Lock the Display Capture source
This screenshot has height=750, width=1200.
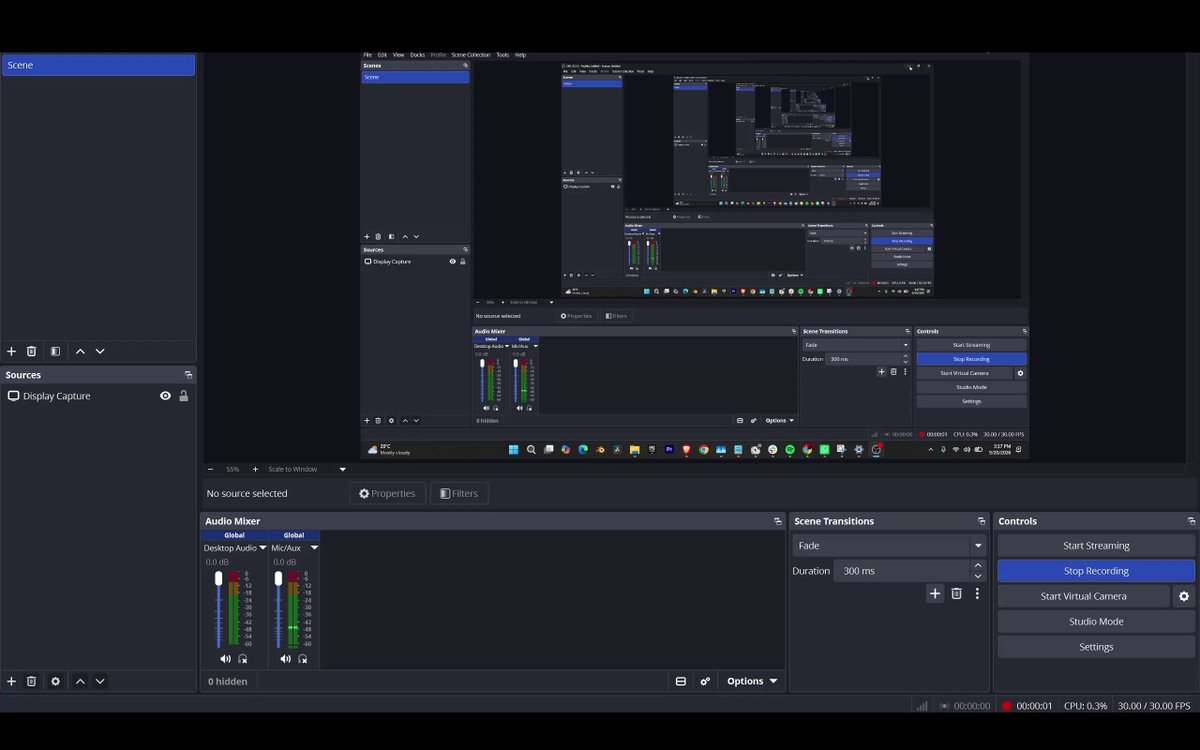pyautogui.click(x=184, y=396)
